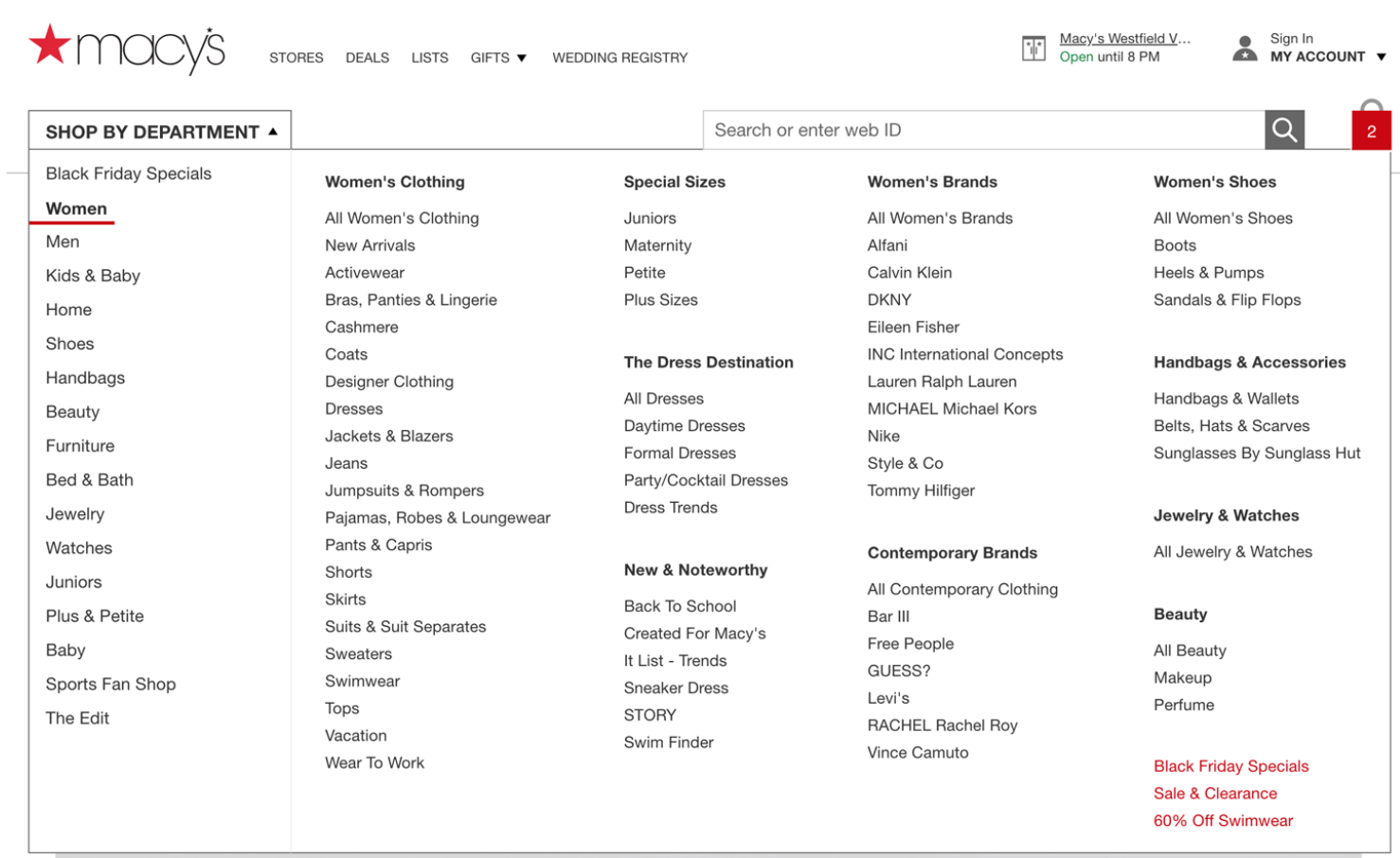Open Sunglasses By Sunglass Hut link
Viewport: 1400px width, 858px height.
pos(1257,454)
